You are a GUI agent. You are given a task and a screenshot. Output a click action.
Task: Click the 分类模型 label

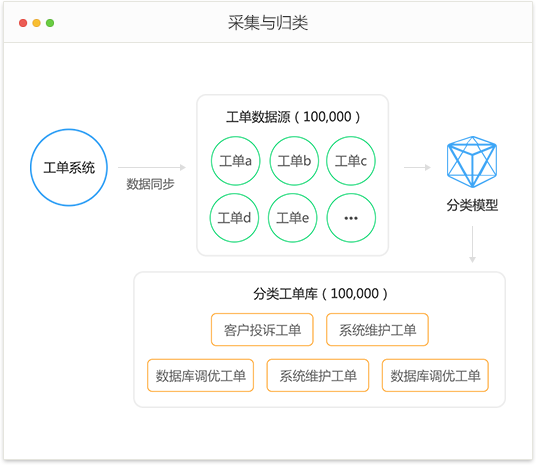(x=472, y=205)
